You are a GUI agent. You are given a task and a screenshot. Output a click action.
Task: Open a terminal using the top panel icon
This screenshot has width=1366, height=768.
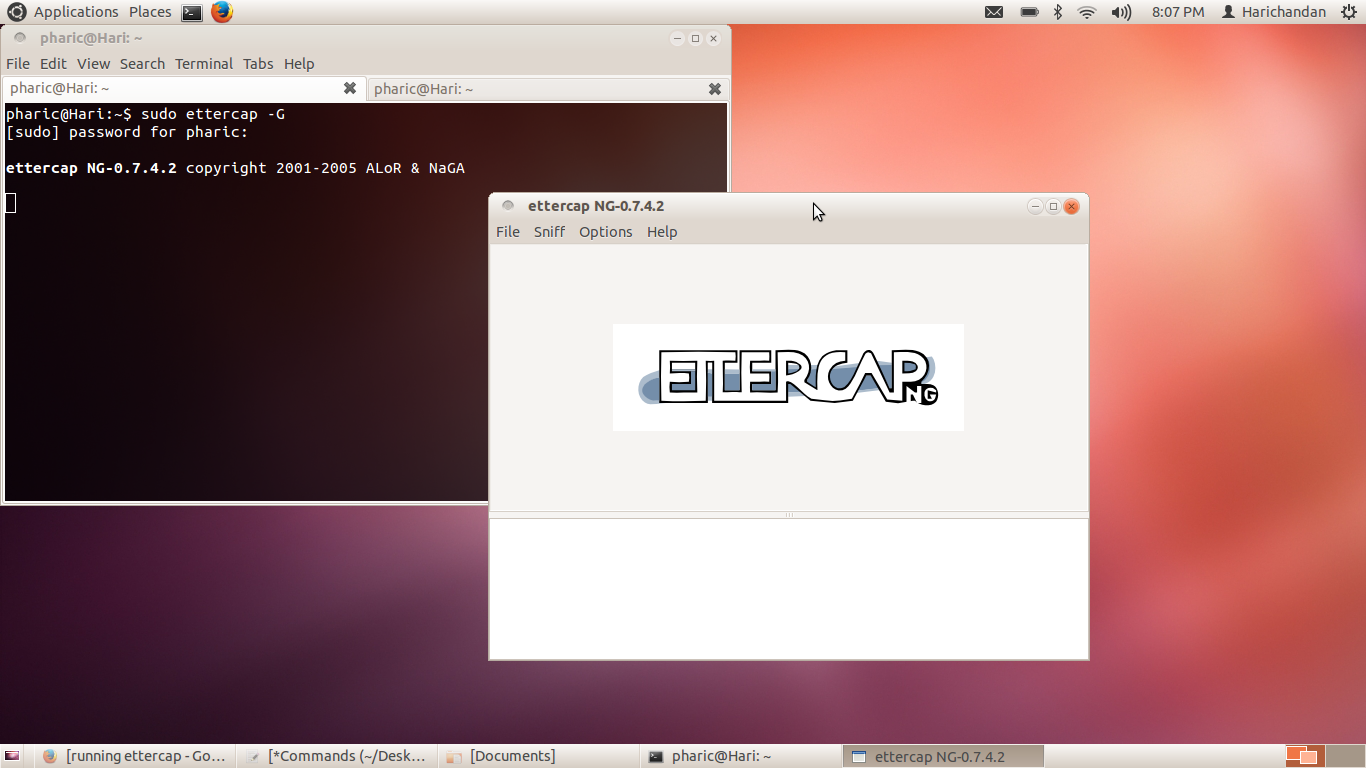pos(190,12)
